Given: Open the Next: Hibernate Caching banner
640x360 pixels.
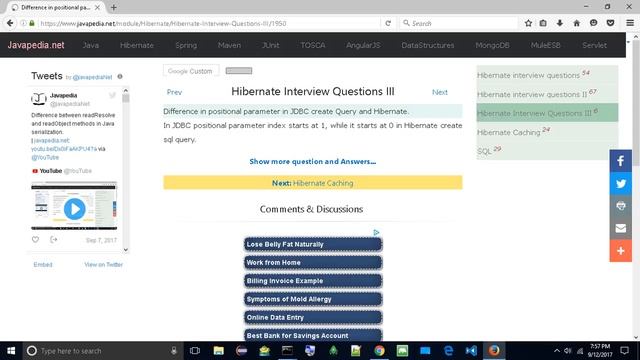Looking at the screenshot, I should click(x=313, y=183).
